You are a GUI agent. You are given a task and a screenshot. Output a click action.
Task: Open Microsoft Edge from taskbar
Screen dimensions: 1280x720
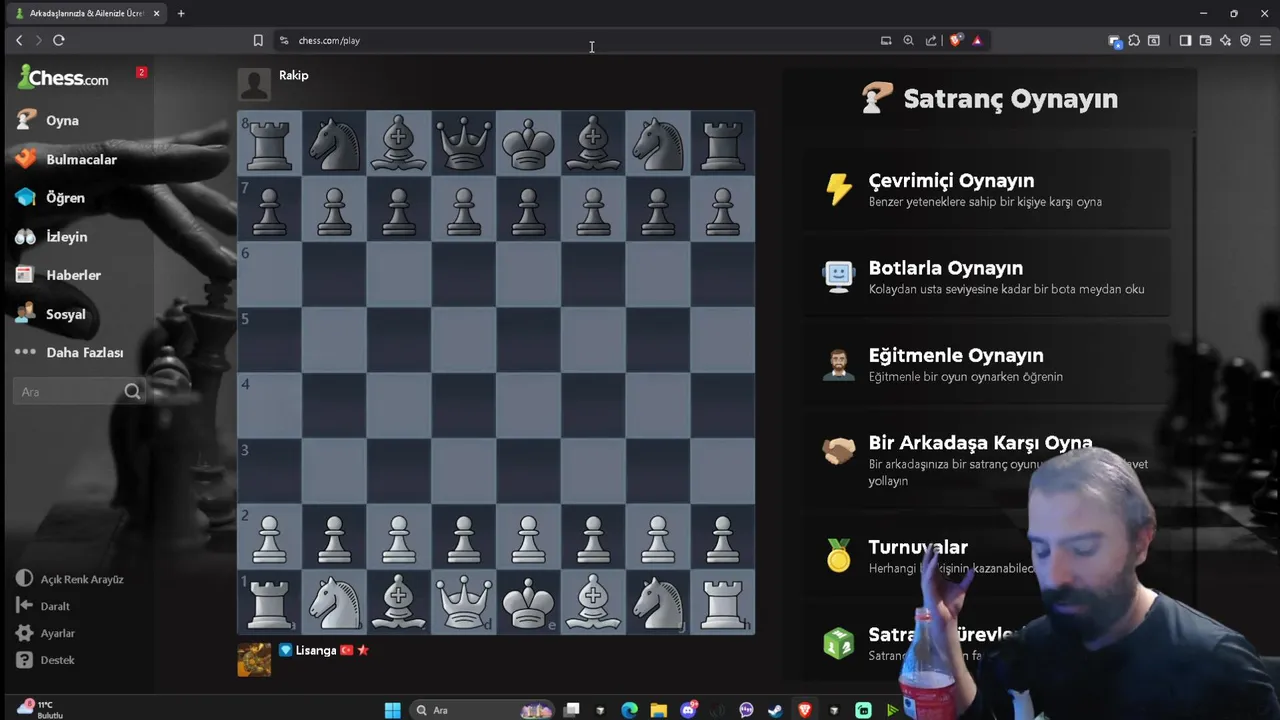coord(629,710)
